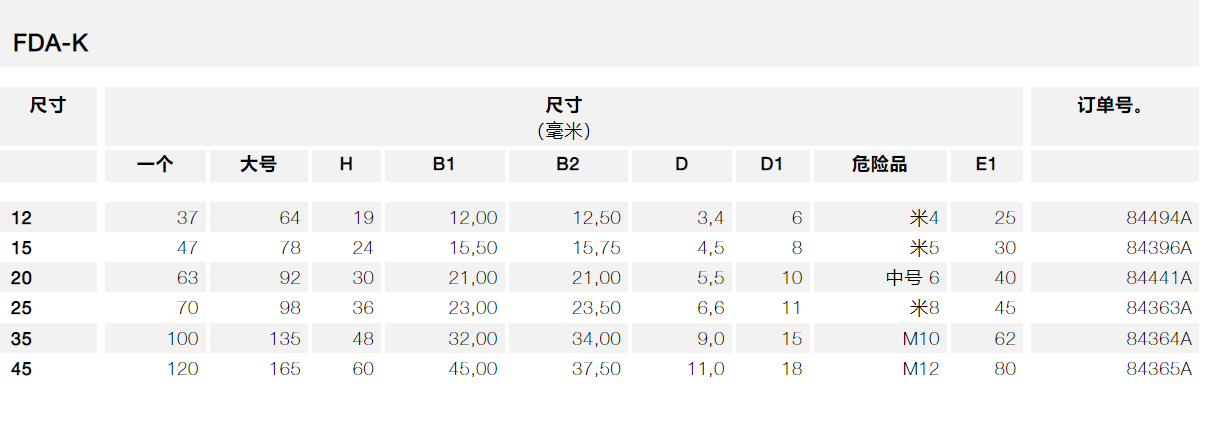Select the row for size 35
Viewport: 1213px width, 442px height.
(x=600, y=339)
